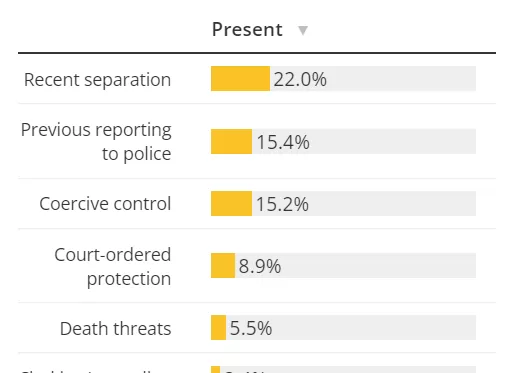513x373 pixels.
Task: Click the sort arrow beside Present
Action: (x=303, y=30)
